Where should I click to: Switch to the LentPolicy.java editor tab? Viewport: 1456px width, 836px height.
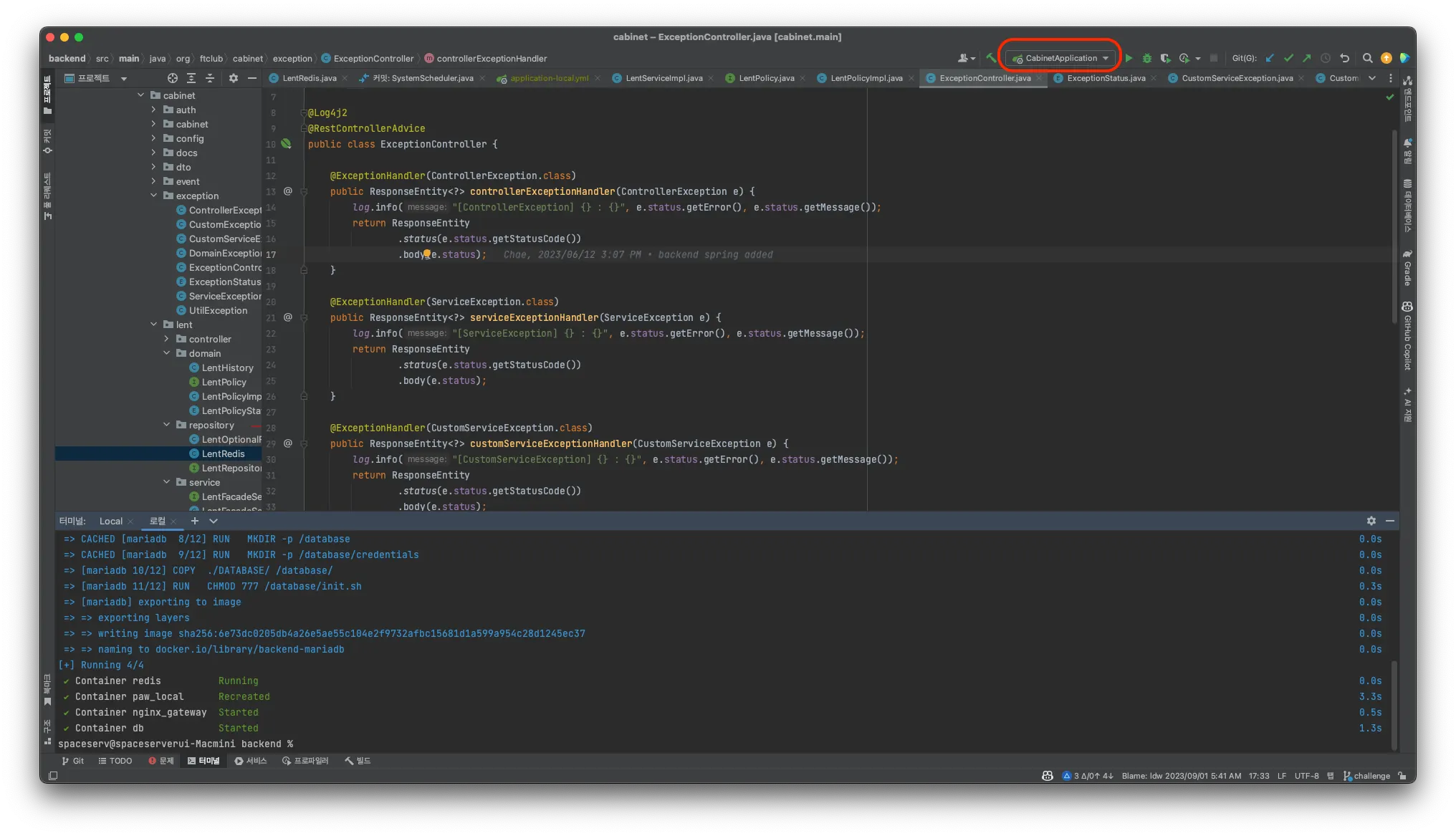766,78
